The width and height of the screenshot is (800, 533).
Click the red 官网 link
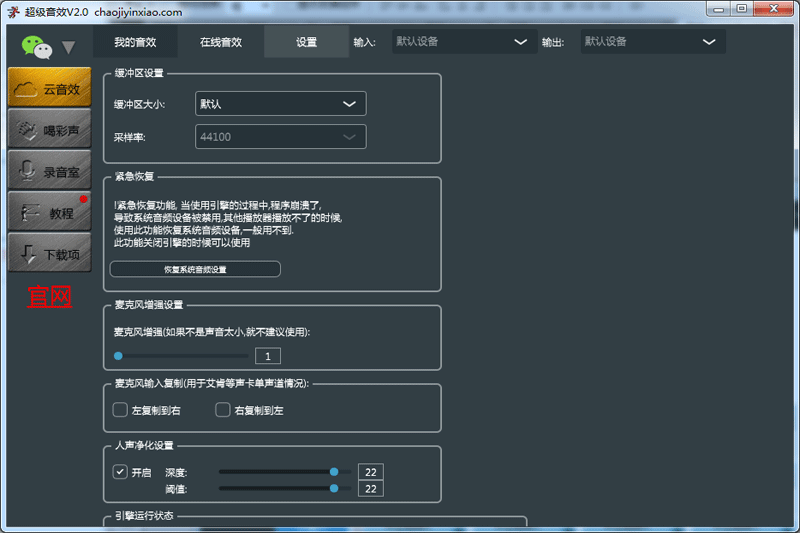pos(49,297)
